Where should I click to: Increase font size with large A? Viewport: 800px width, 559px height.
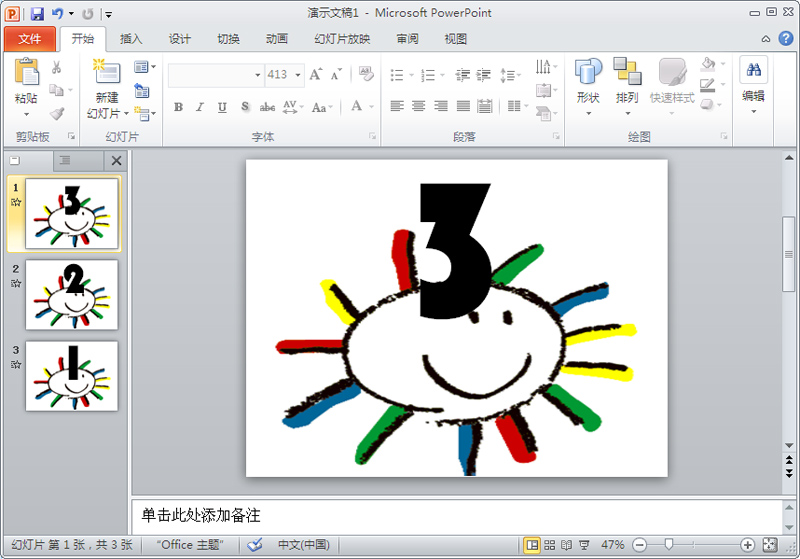316,75
